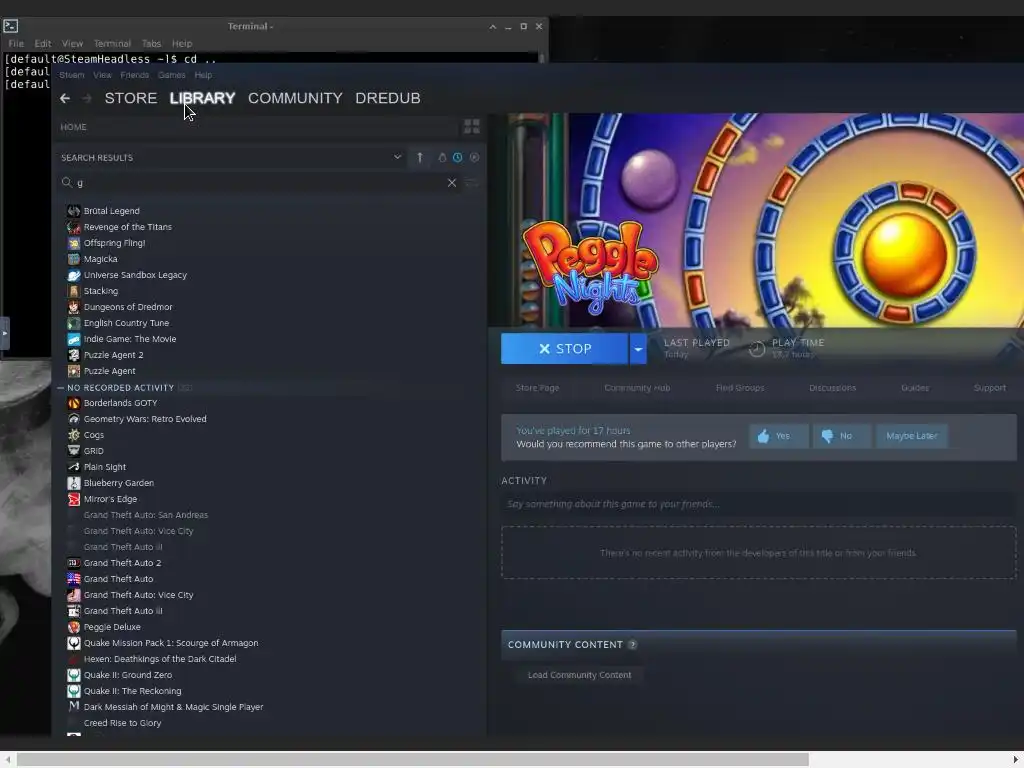Select the Mirror's Edge icon
This screenshot has width=1024, height=768.
point(74,499)
